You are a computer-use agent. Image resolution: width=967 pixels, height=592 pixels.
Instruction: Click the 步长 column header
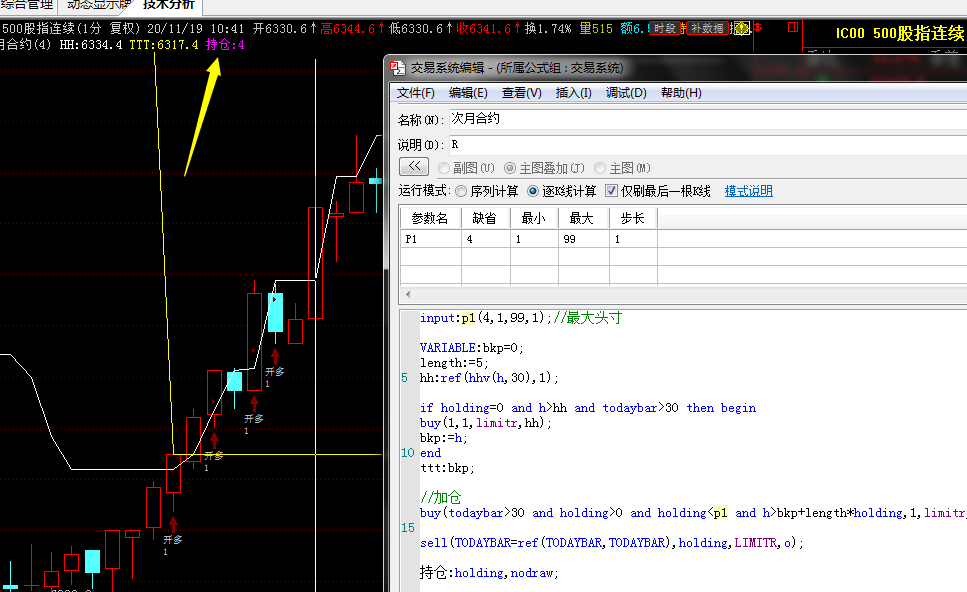pyautogui.click(x=633, y=218)
